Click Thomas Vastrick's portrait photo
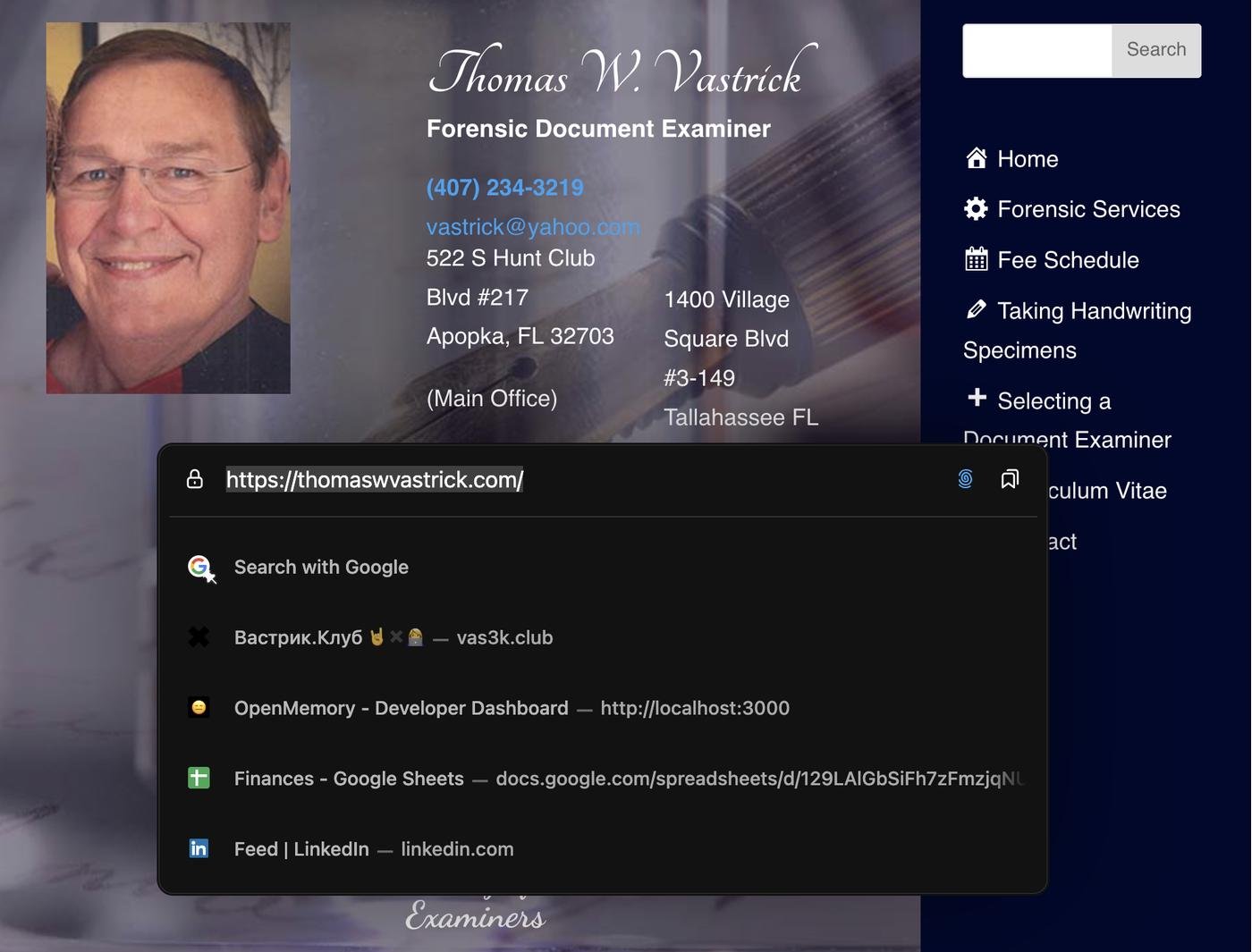 (x=167, y=207)
